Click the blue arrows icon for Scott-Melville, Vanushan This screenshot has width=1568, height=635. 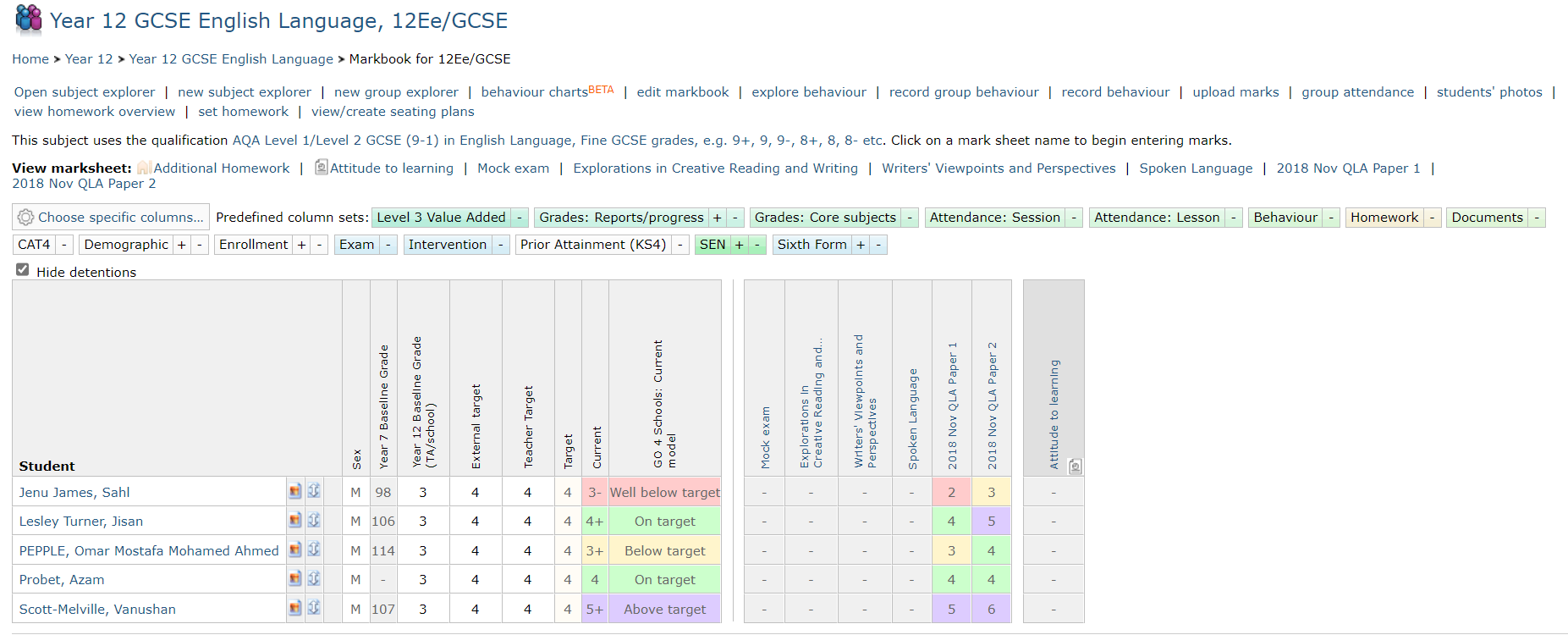[x=314, y=608]
